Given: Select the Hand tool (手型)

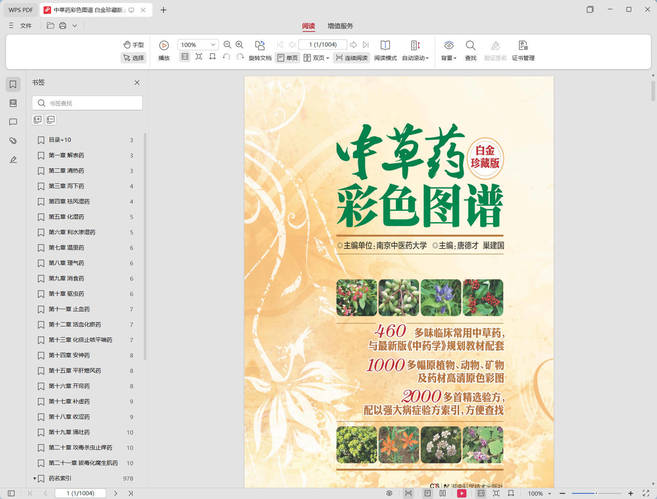Looking at the screenshot, I should click(x=132, y=45).
